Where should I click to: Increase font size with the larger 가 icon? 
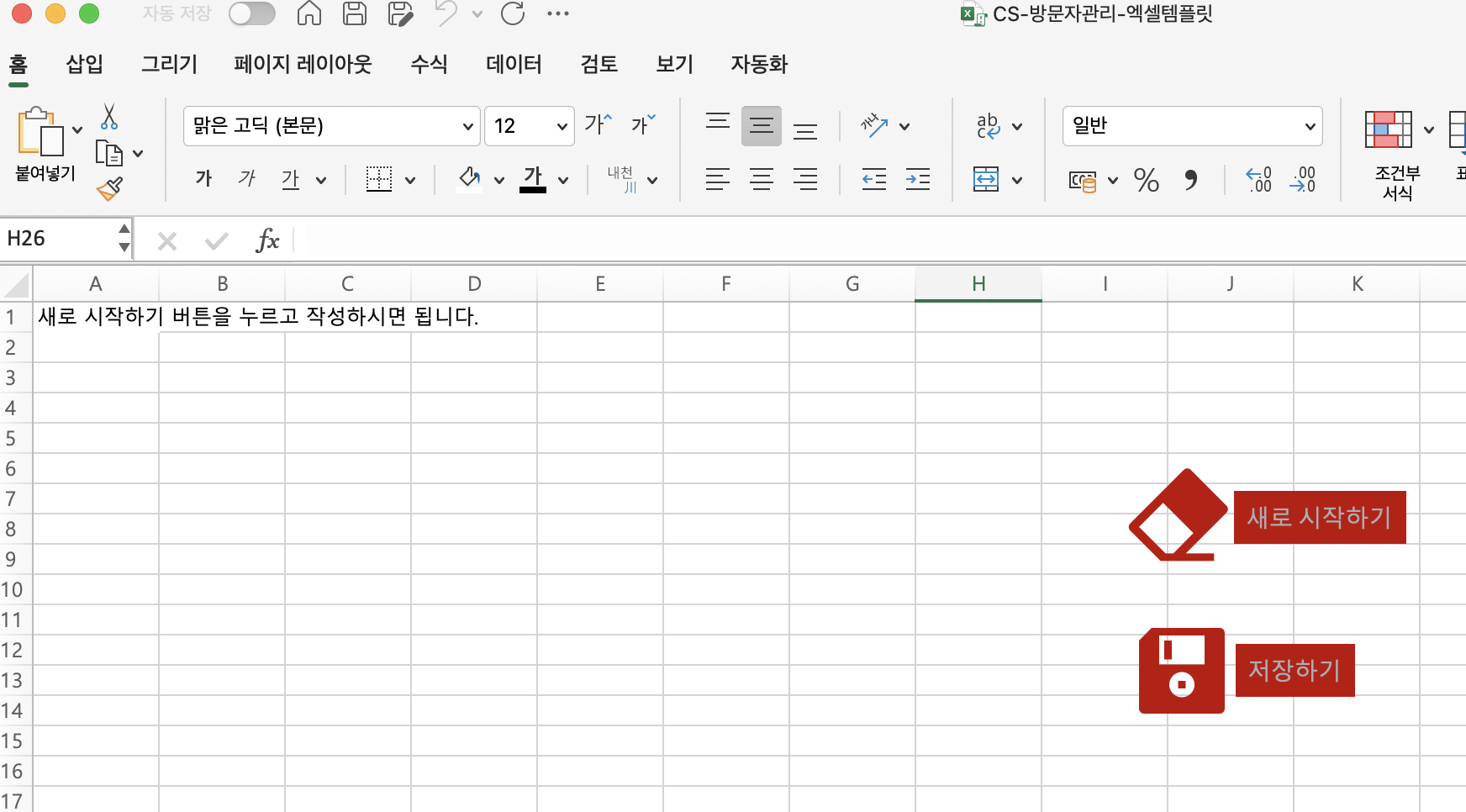599,124
